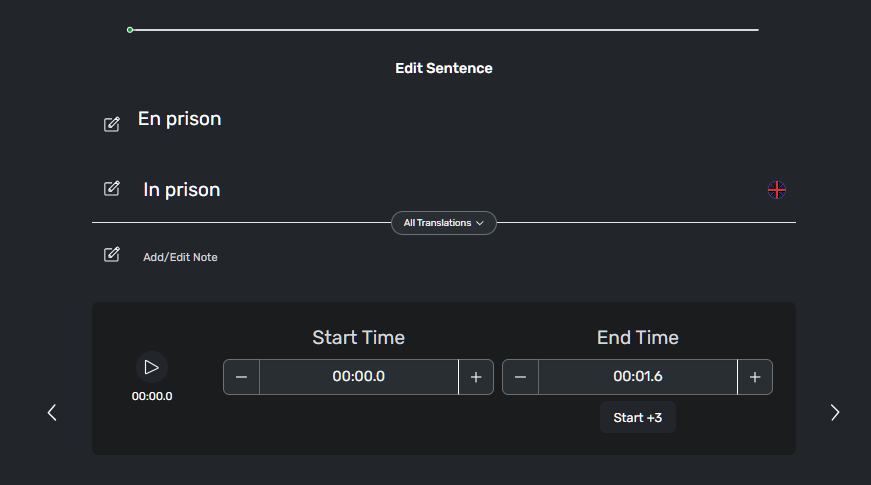This screenshot has width=871, height=485.
Task: Click the End Time value field
Action: tap(638, 377)
